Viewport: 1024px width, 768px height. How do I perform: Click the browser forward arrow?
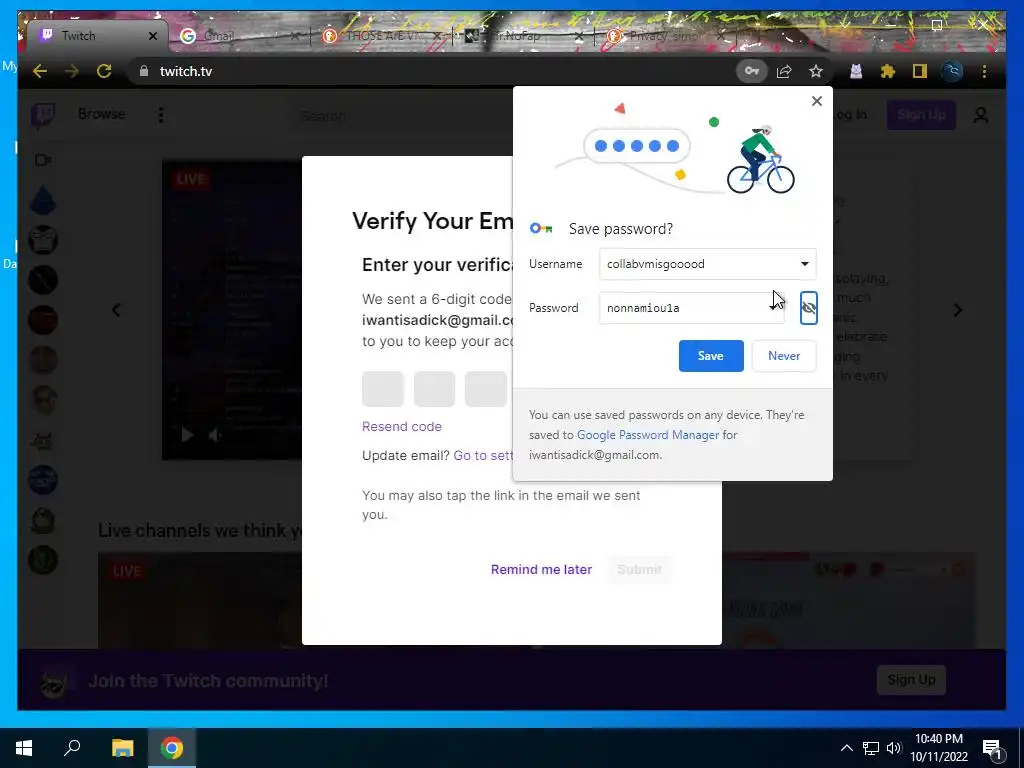[x=72, y=71]
